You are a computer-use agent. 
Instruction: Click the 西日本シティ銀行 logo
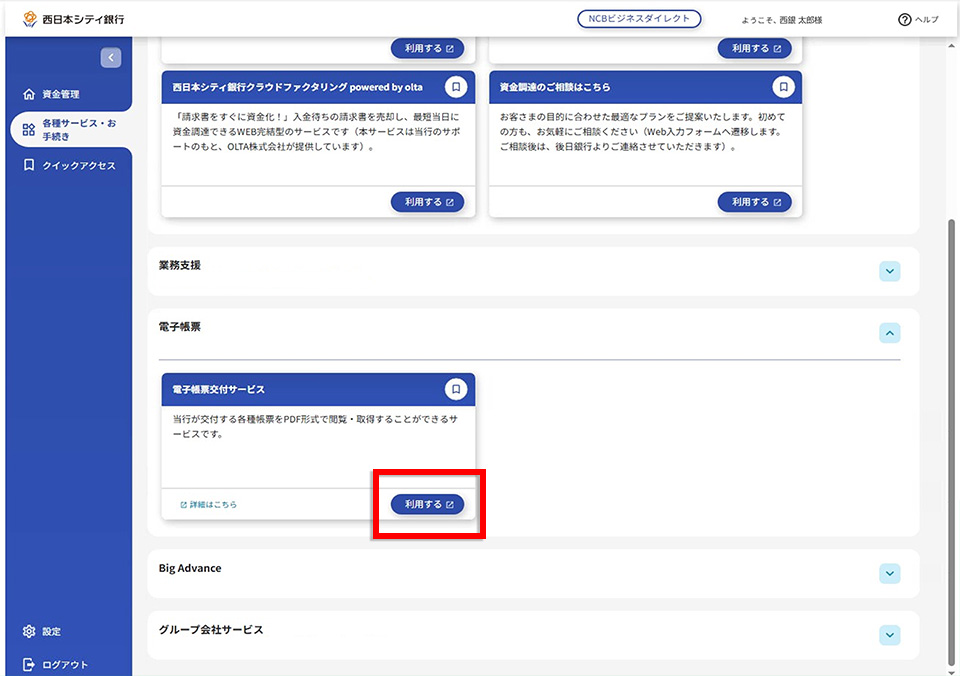(x=73, y=20)
